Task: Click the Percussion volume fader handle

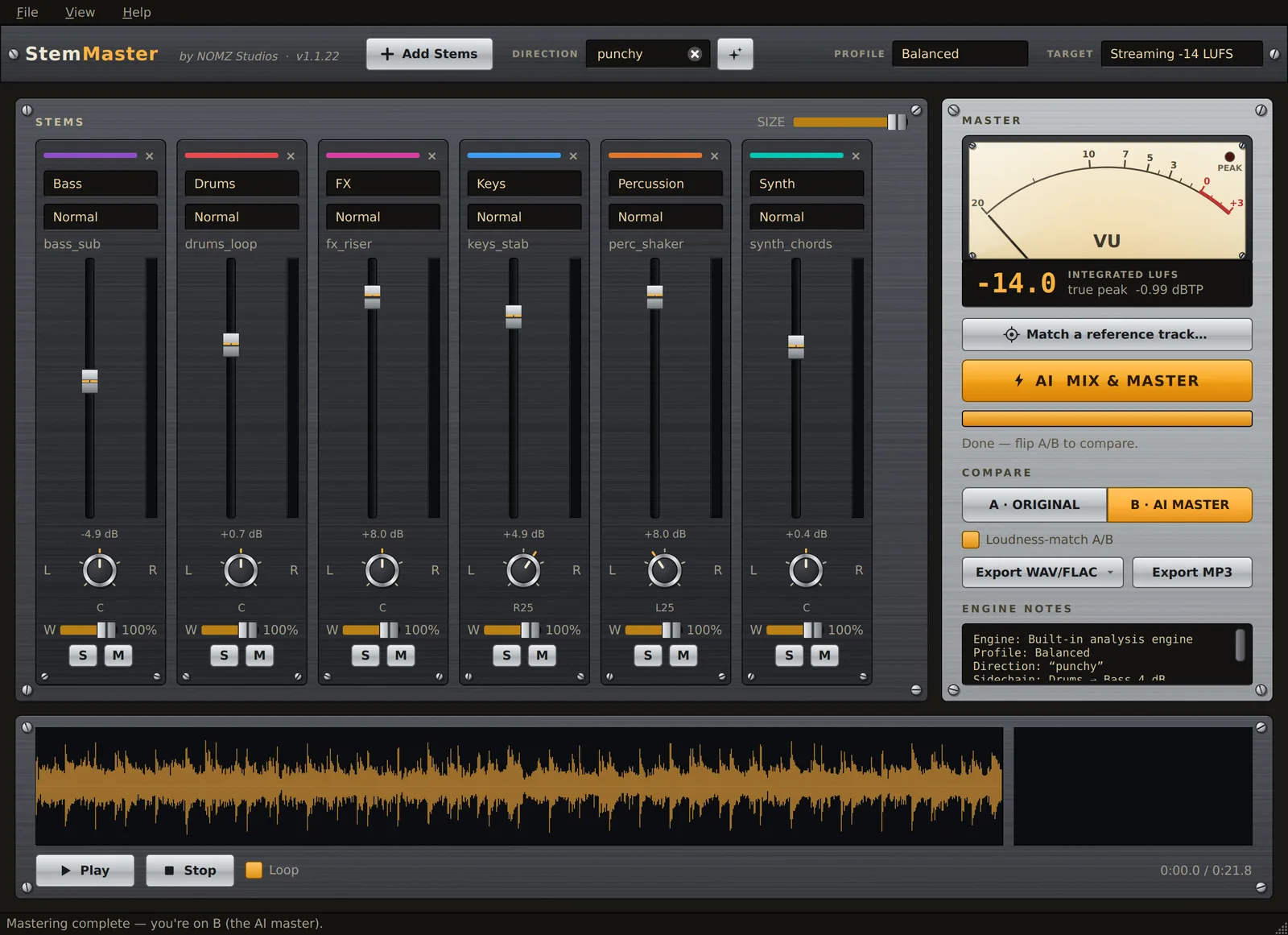Action: pos(655,297)
